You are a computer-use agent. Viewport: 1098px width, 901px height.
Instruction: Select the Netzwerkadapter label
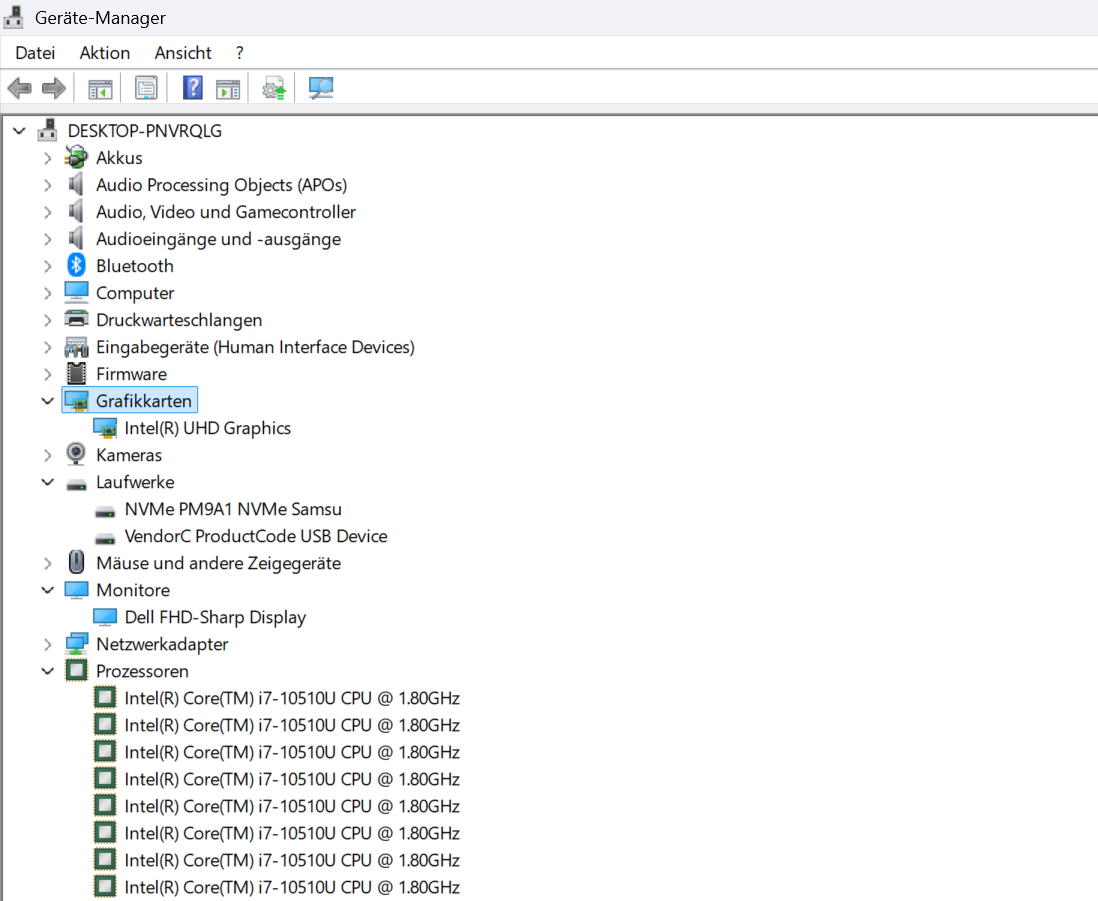point(162,644)
